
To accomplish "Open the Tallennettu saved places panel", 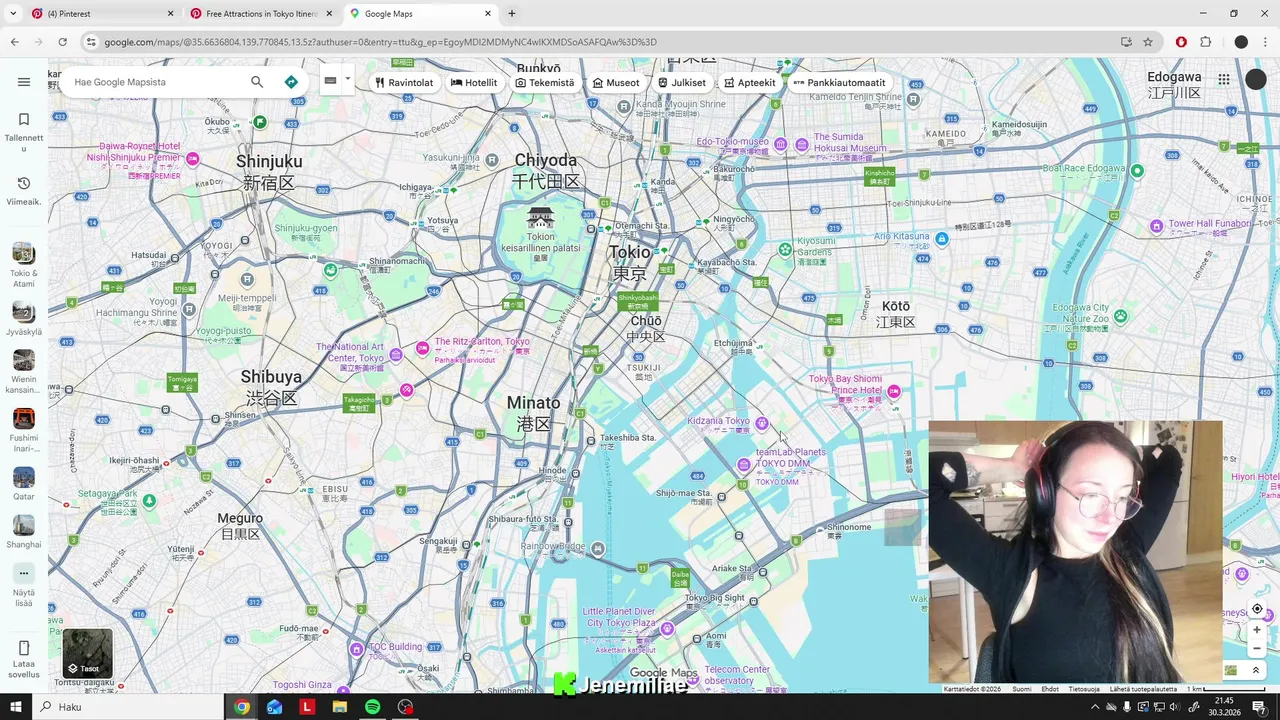I will tap(24, 132).
